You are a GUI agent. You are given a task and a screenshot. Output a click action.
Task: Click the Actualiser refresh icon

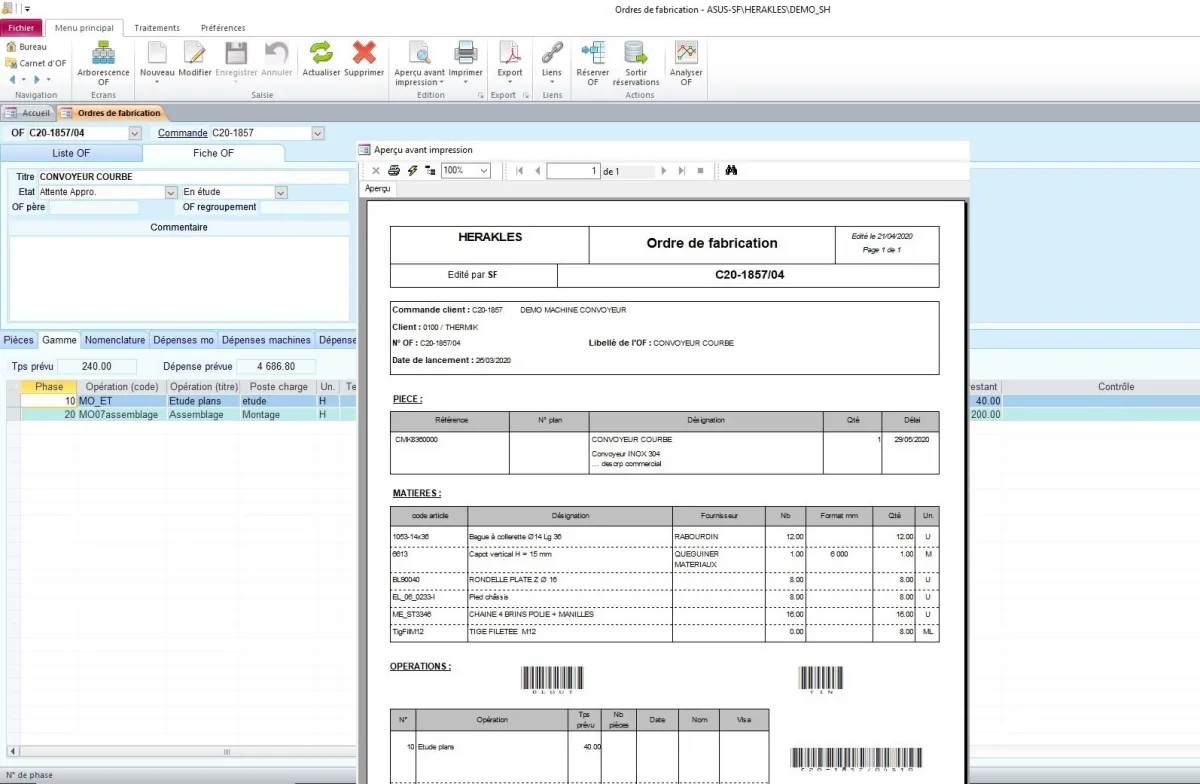point(321,54)
